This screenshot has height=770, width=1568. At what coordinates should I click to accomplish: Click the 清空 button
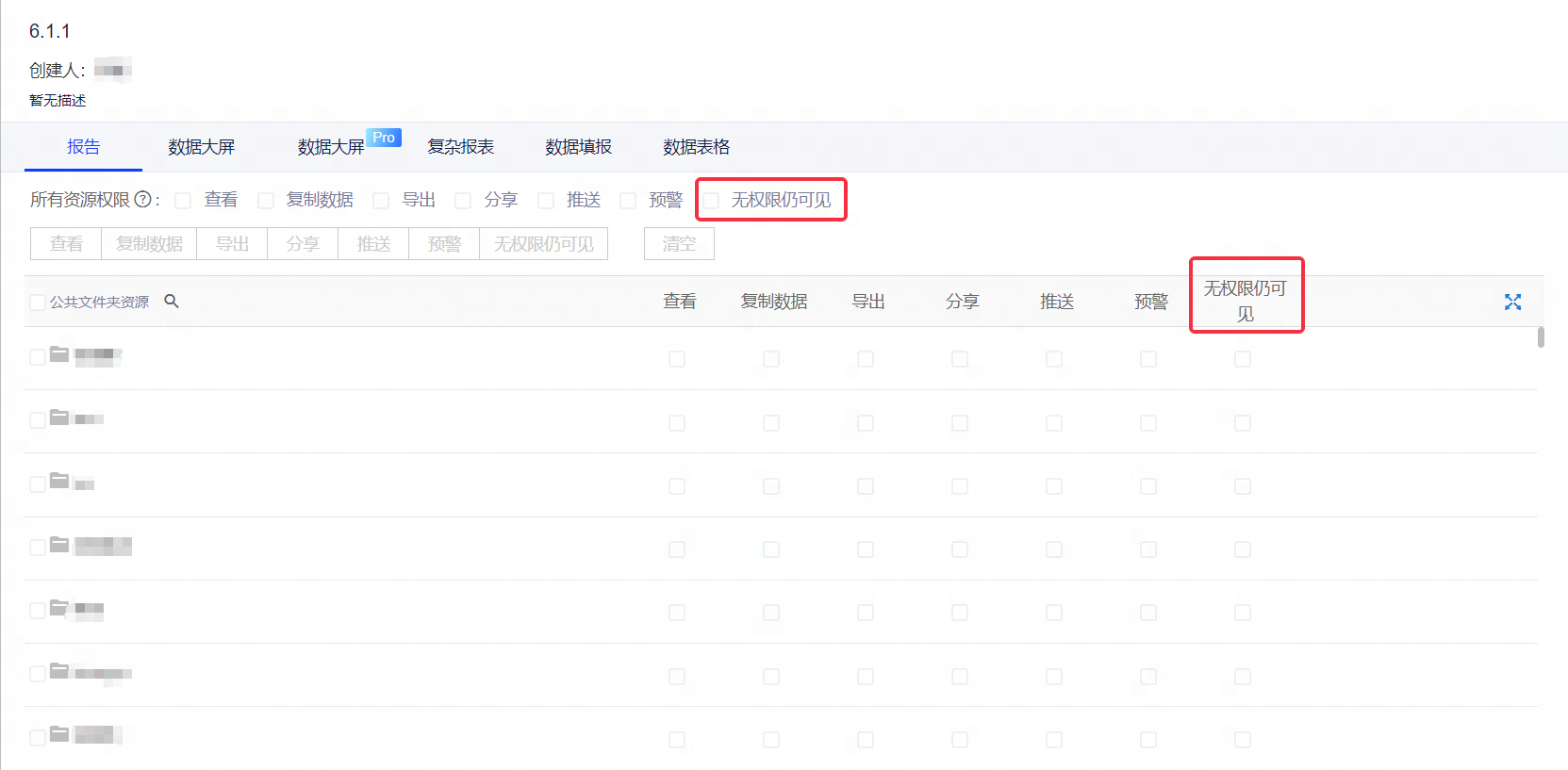click(679, 244)
